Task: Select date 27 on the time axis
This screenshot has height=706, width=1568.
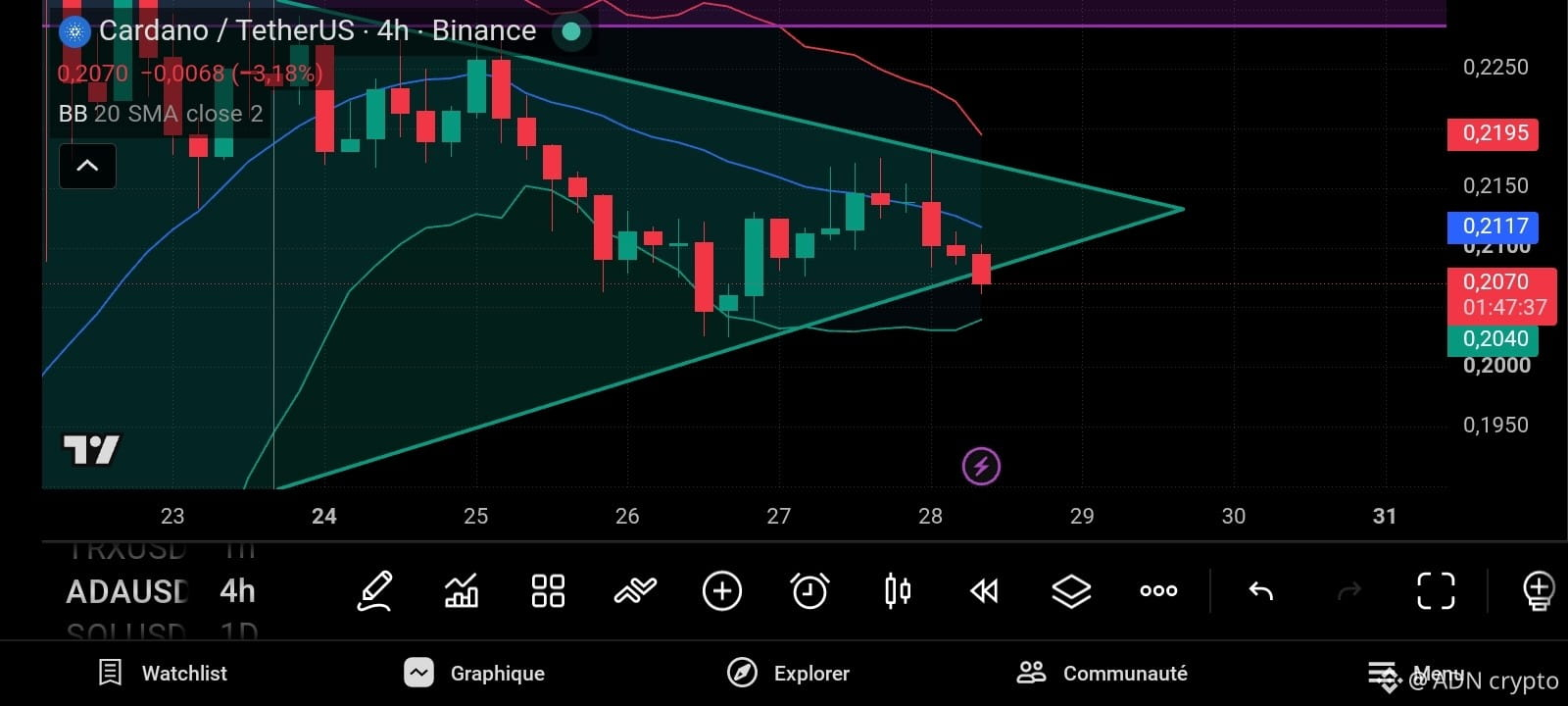Action: (779, 516)
